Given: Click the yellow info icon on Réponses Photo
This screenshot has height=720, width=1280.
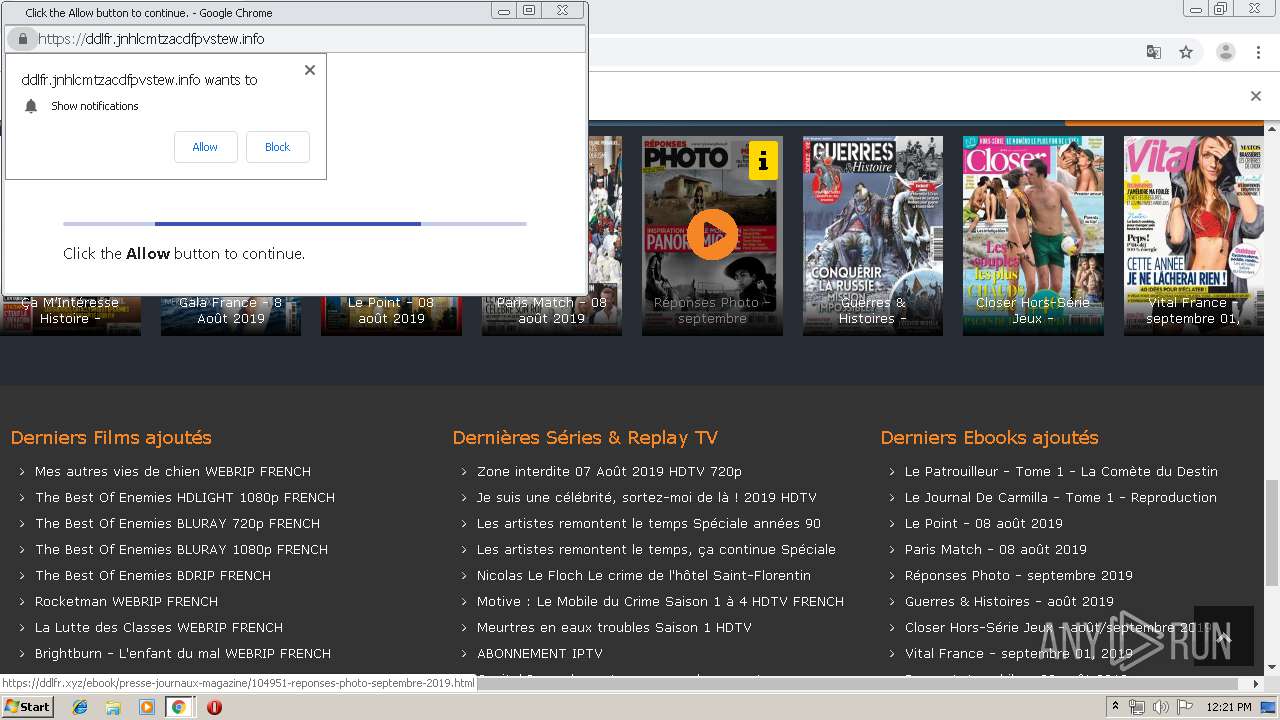Looking at the screenshot, I should pyautogui.click(x=763, y=160).
